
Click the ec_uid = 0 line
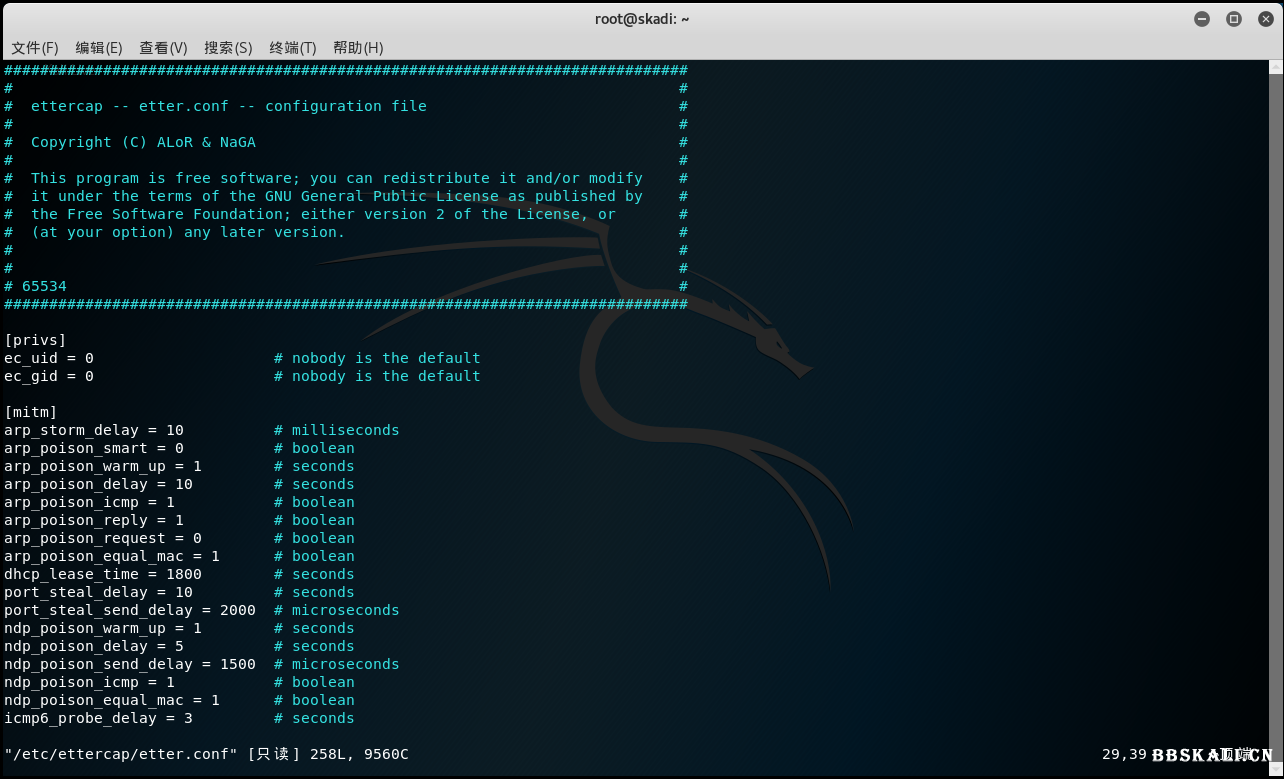click(x=49, y=358)
